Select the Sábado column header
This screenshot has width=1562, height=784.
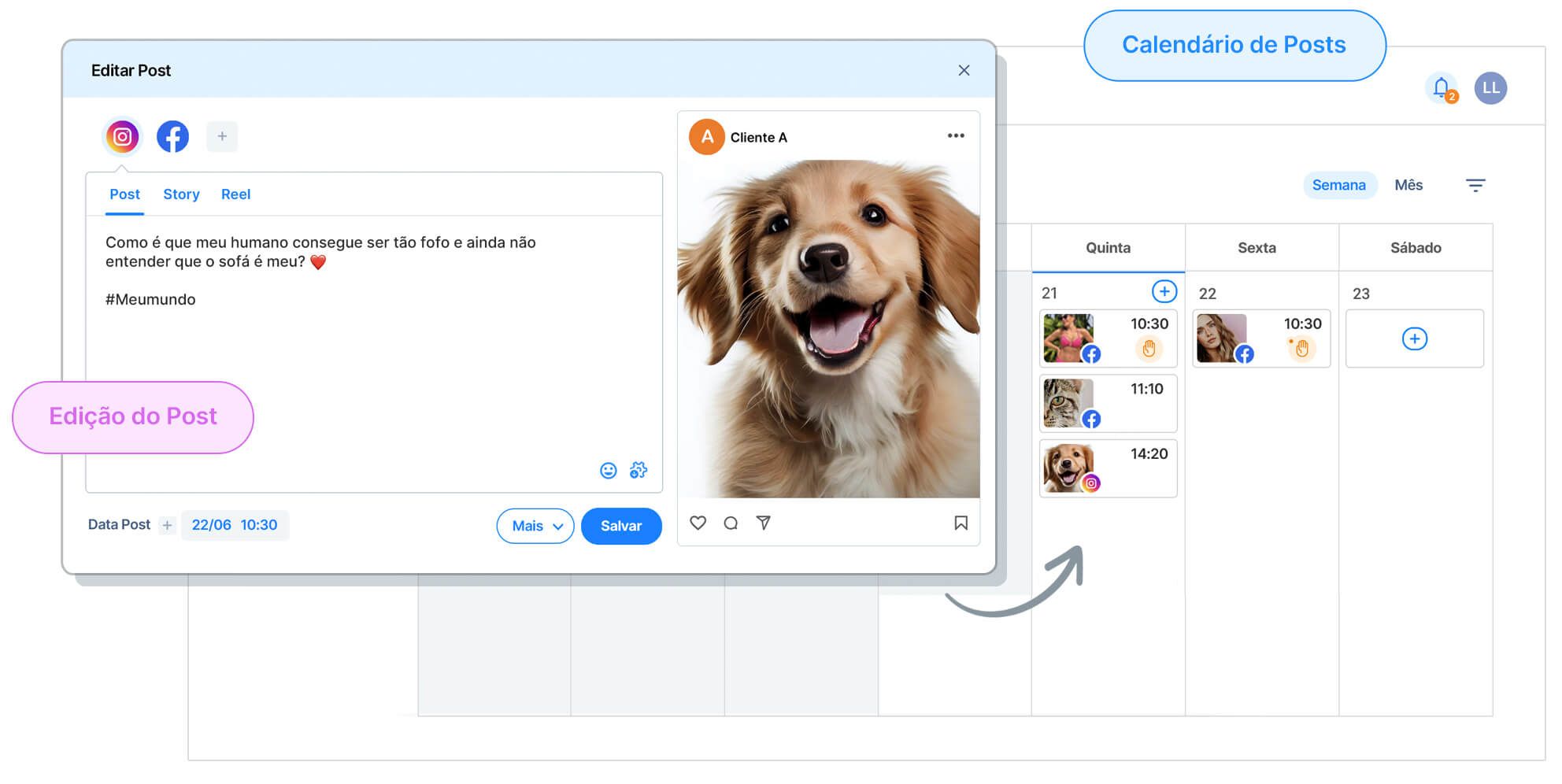(x=1416, y=248)
